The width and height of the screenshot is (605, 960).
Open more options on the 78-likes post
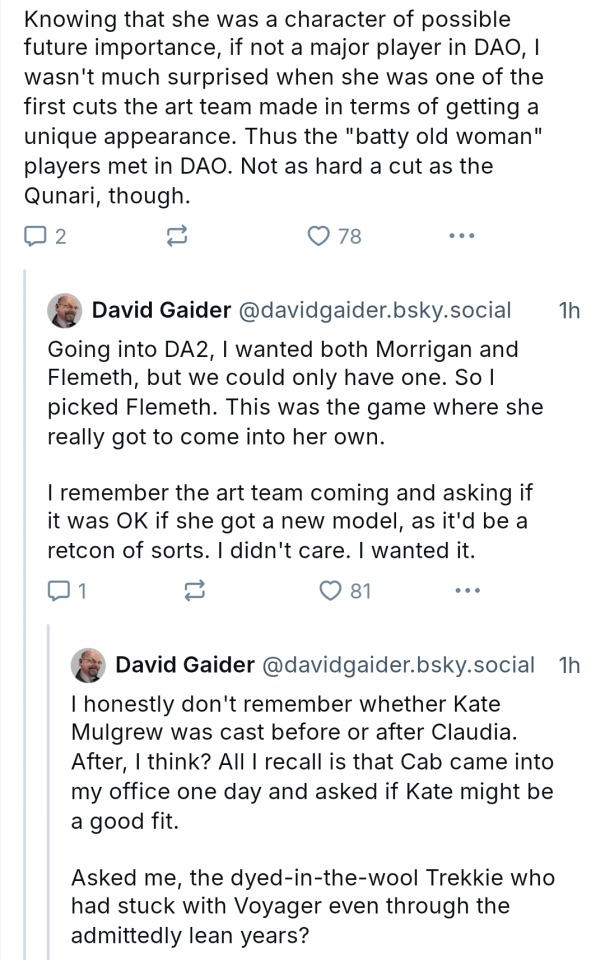tap(460, 237)
